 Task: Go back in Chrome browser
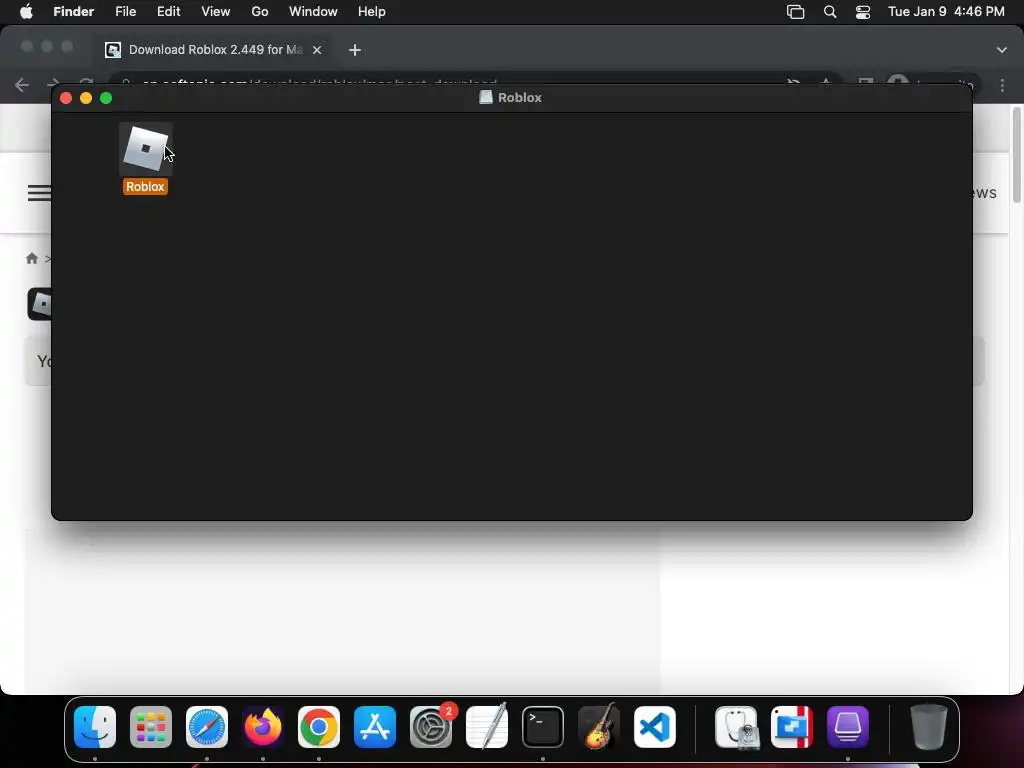tap(22, 85)
